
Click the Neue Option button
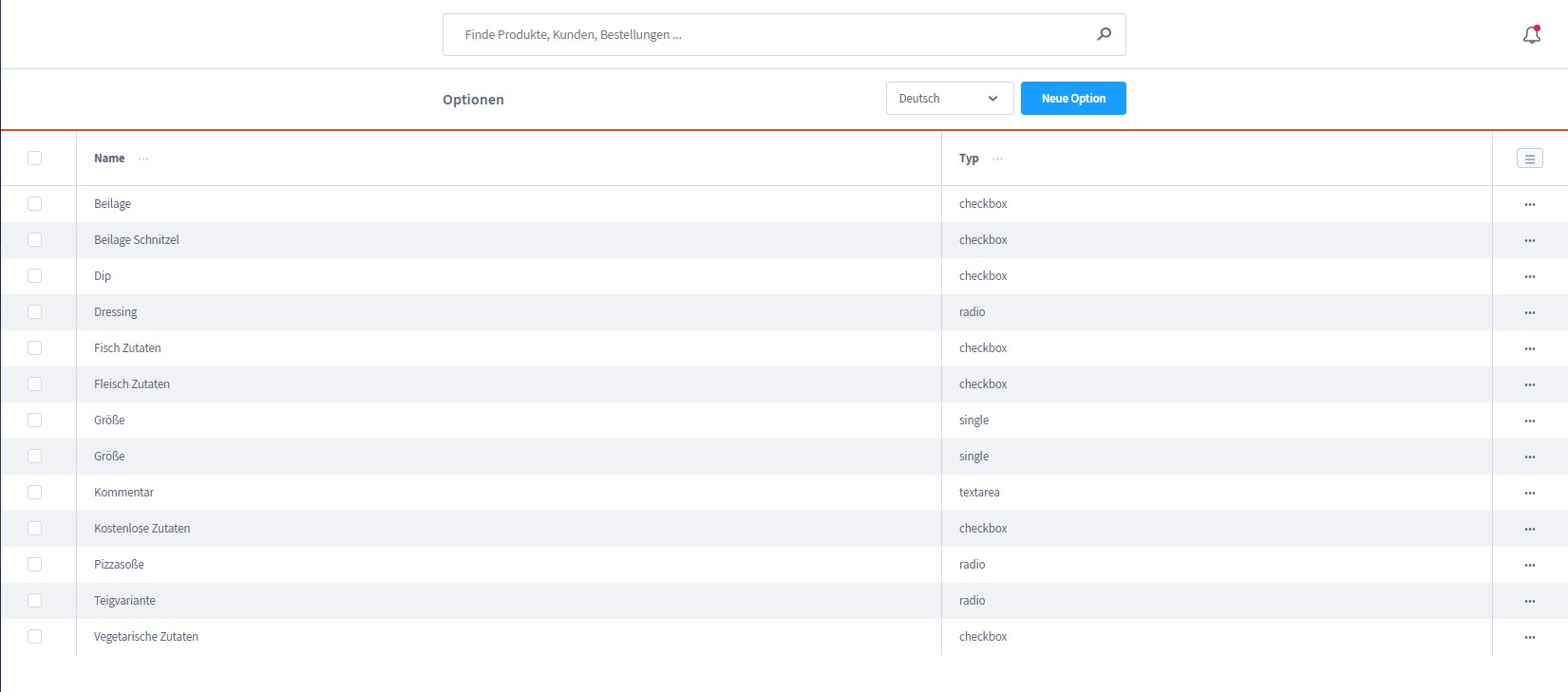[1073, 99]
